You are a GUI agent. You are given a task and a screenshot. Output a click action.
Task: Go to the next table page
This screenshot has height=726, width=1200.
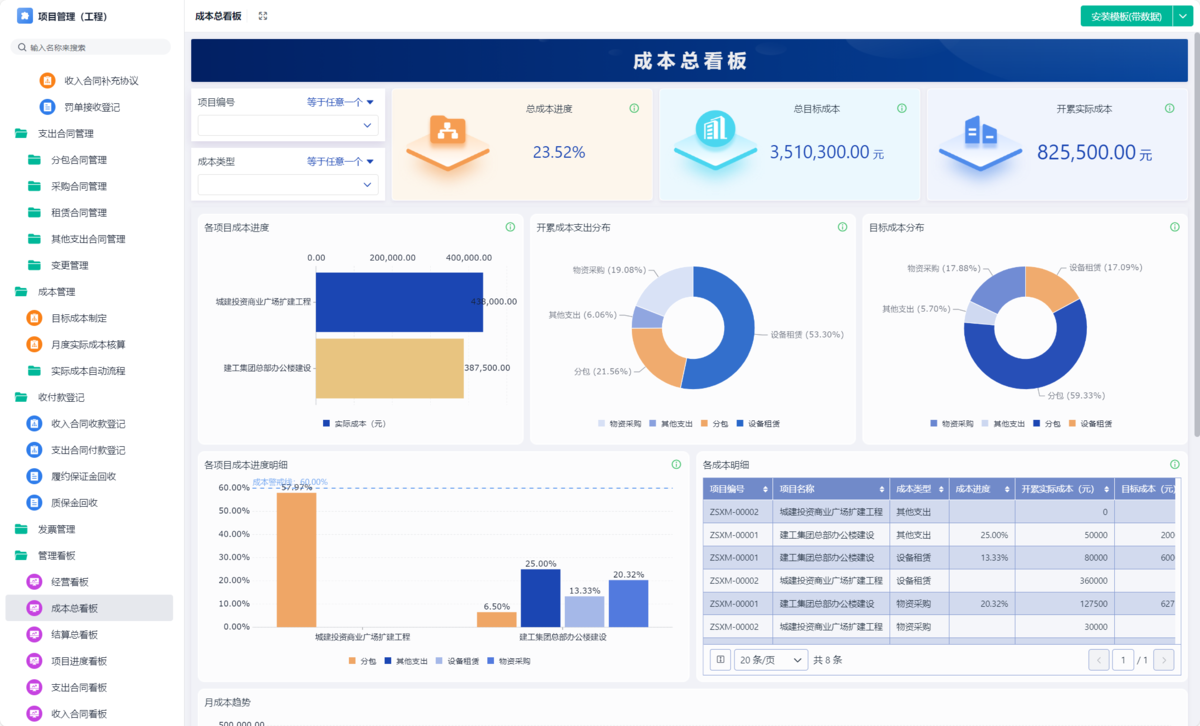coord(1164,660)
